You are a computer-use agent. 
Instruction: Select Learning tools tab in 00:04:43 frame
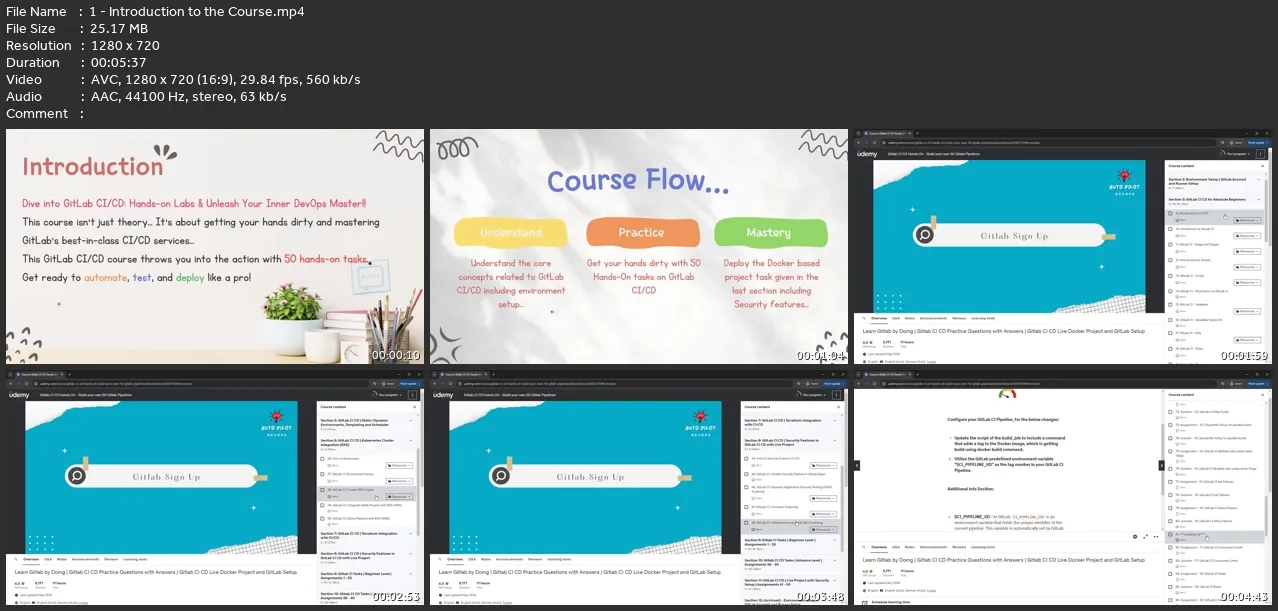[x=983, y=547]
